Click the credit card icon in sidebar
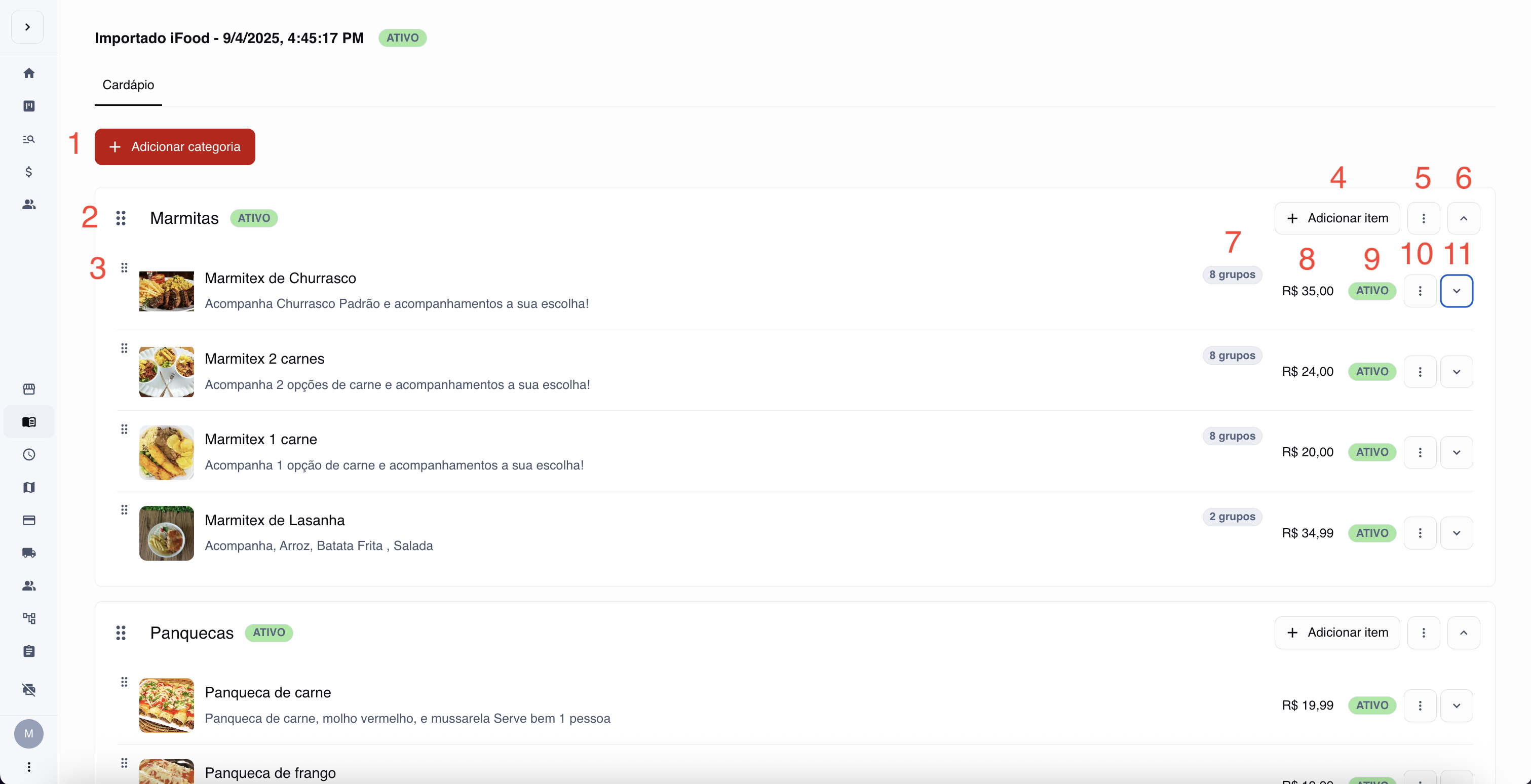 pos(28,520)
